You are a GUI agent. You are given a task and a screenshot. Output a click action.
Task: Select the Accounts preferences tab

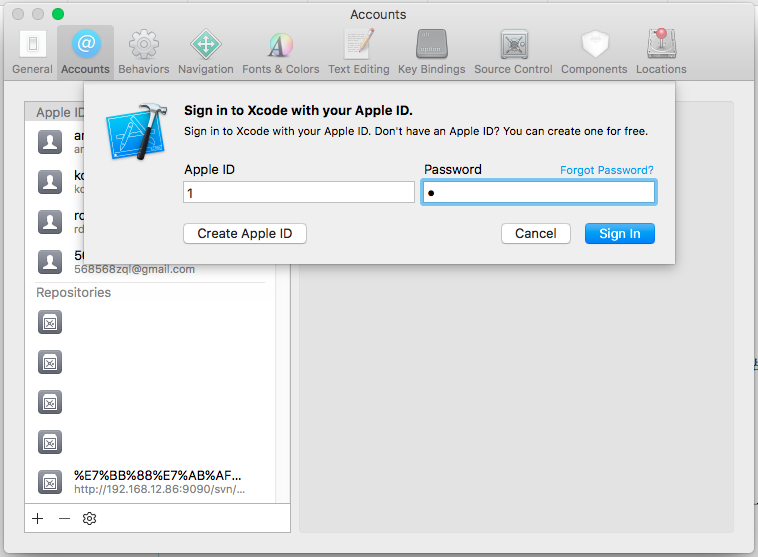(86, 52)
